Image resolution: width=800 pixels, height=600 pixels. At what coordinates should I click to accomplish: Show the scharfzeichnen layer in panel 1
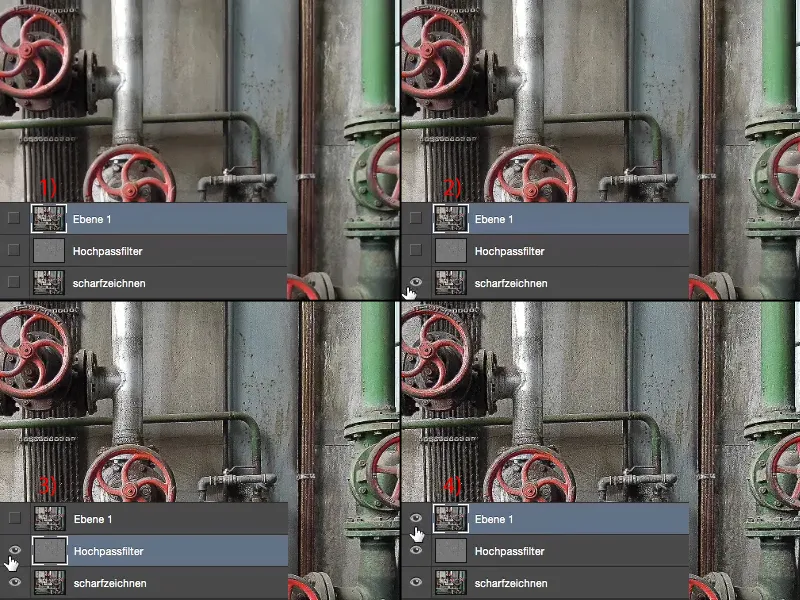point(14,282)
